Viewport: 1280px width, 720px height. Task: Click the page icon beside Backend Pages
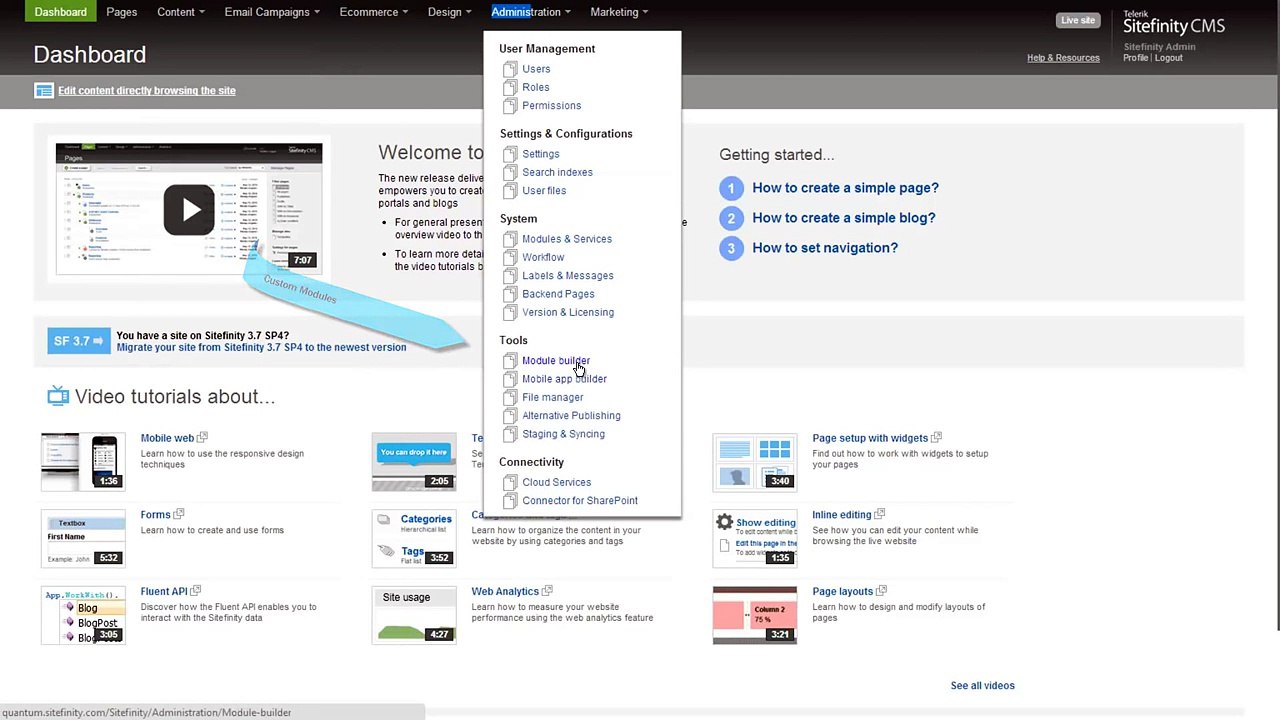[x=510, y=294]
